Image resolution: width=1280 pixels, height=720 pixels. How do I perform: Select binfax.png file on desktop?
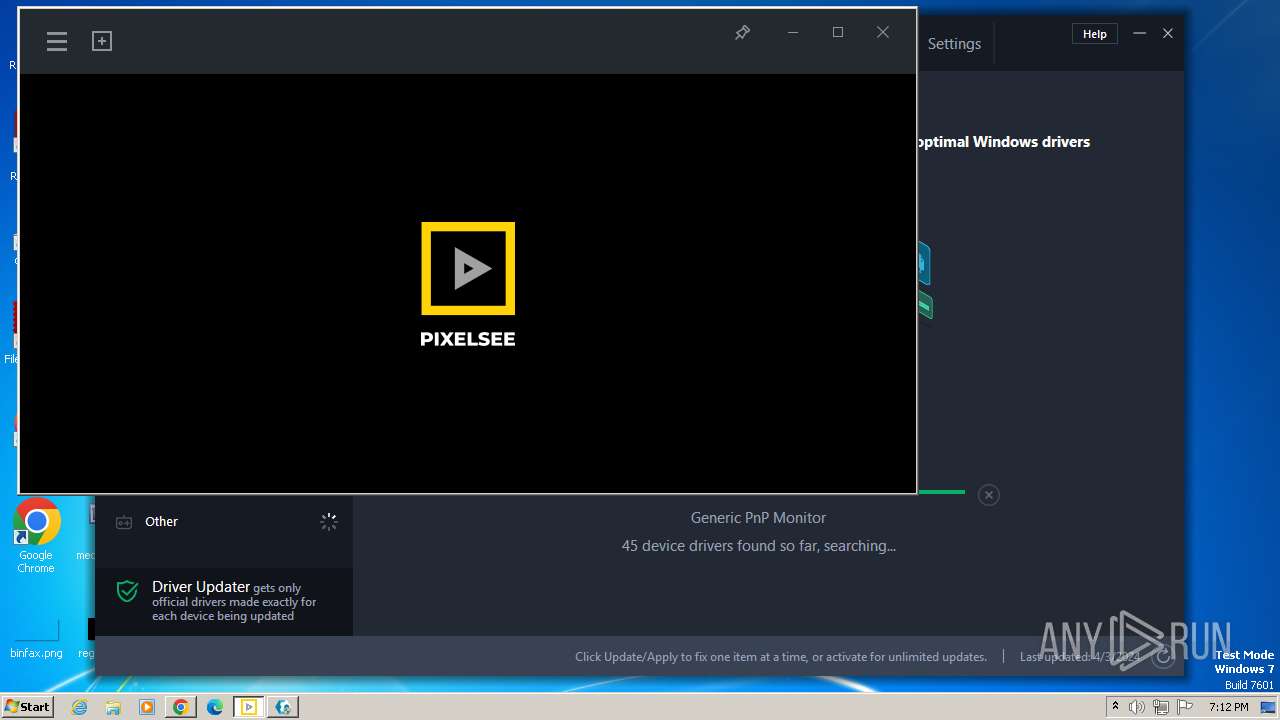point(36,640)
